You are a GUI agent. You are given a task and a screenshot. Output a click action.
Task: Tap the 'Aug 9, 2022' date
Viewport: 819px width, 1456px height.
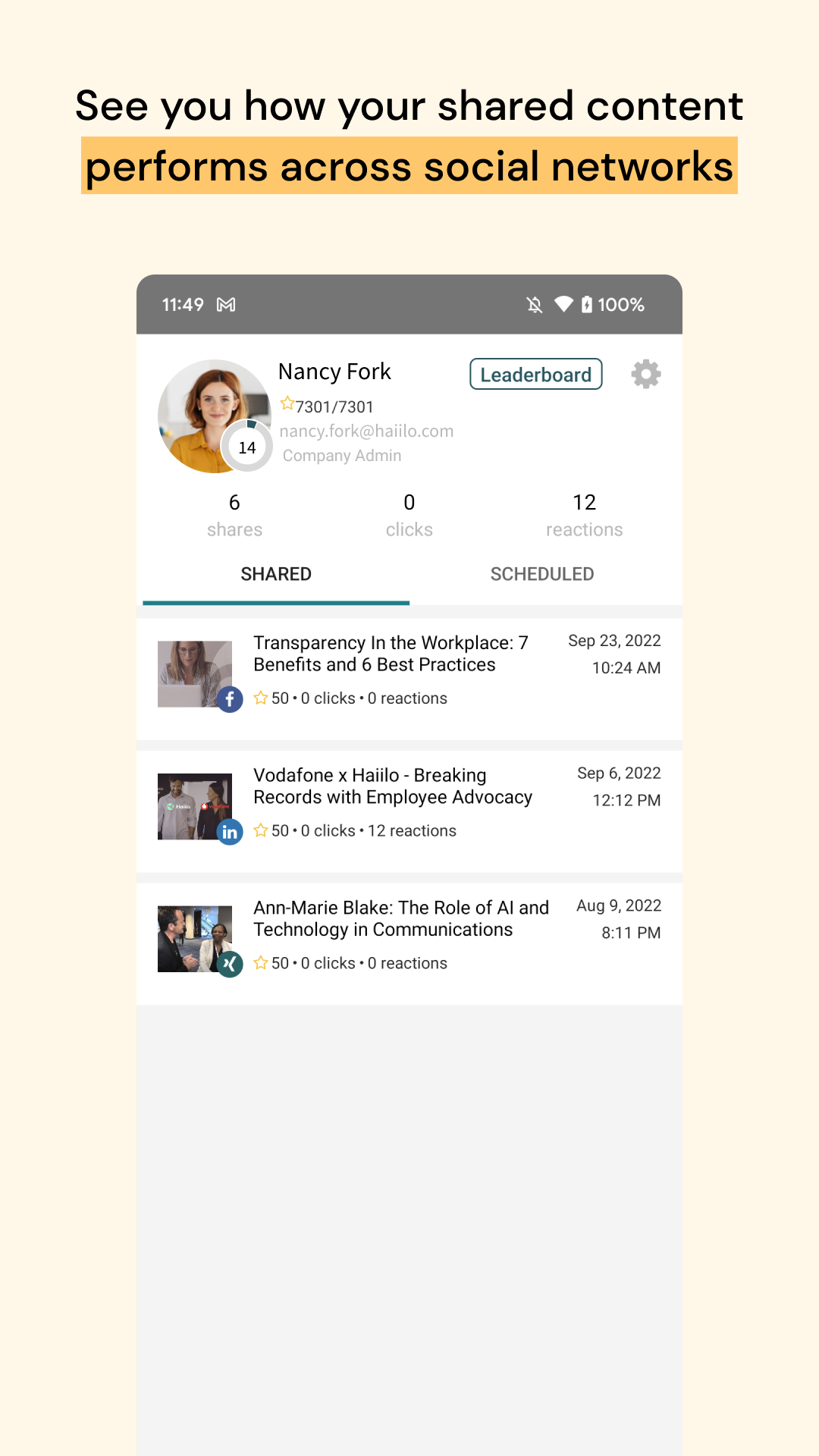(619, 906)
